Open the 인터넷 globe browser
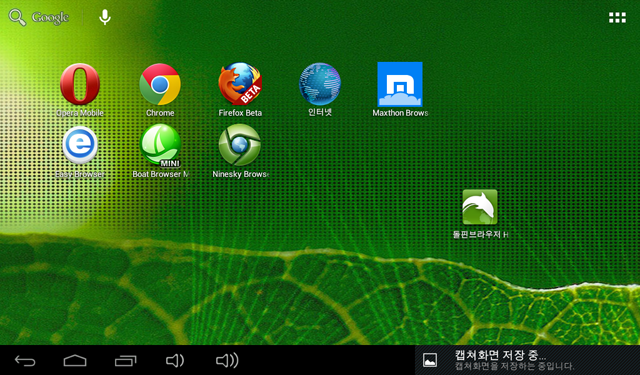This screenshot has width=640, height=375. (x=320, y=84)
